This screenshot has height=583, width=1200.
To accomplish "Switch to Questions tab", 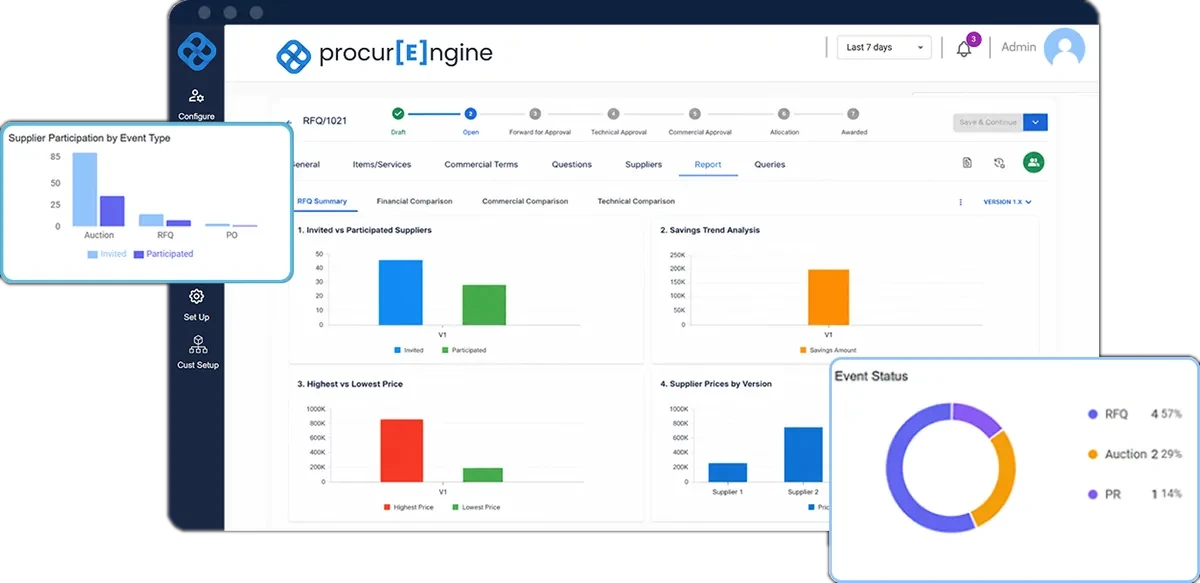I will point(572,164).
